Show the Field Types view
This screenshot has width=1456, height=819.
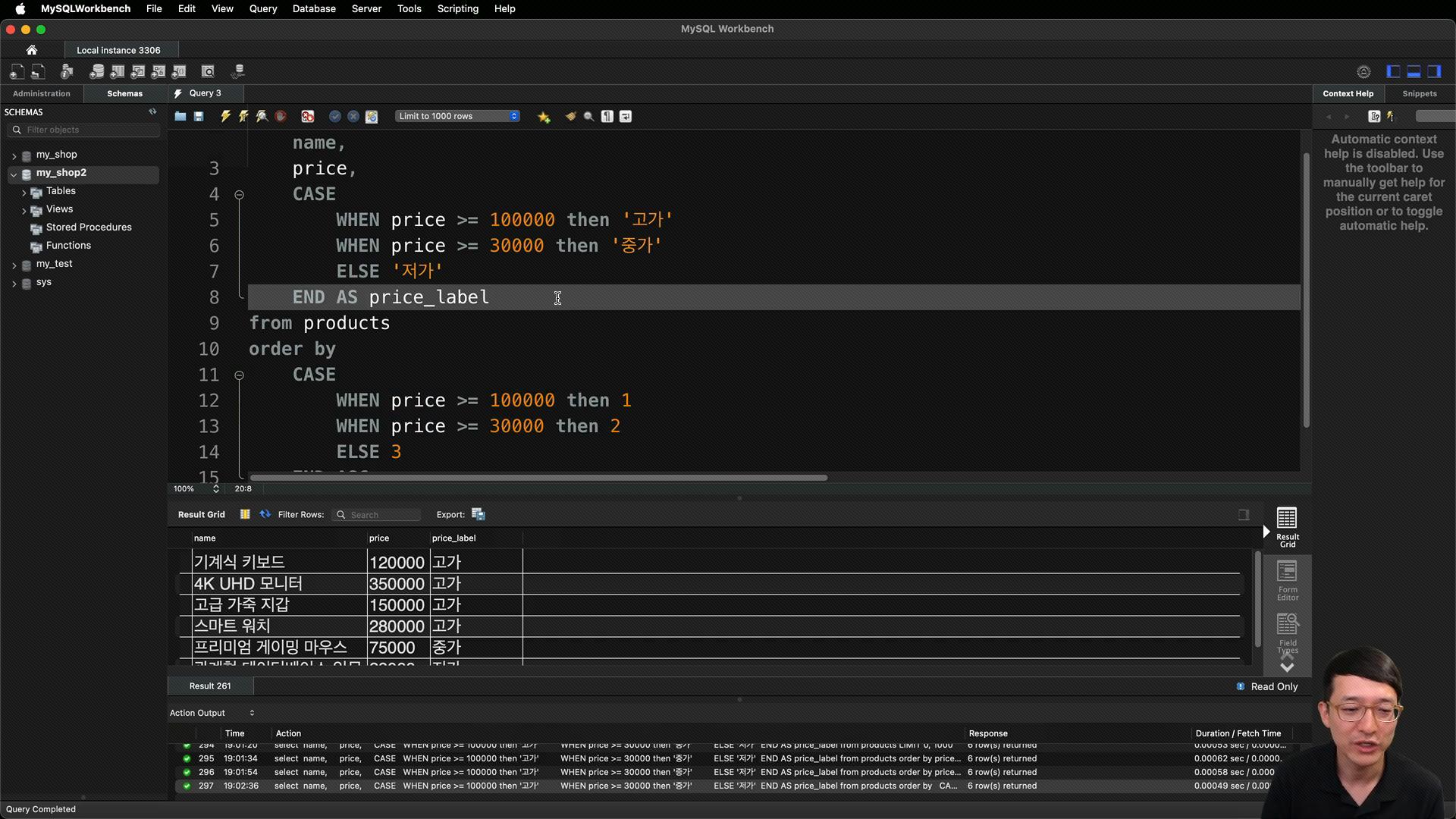(x=1287, y=634)
